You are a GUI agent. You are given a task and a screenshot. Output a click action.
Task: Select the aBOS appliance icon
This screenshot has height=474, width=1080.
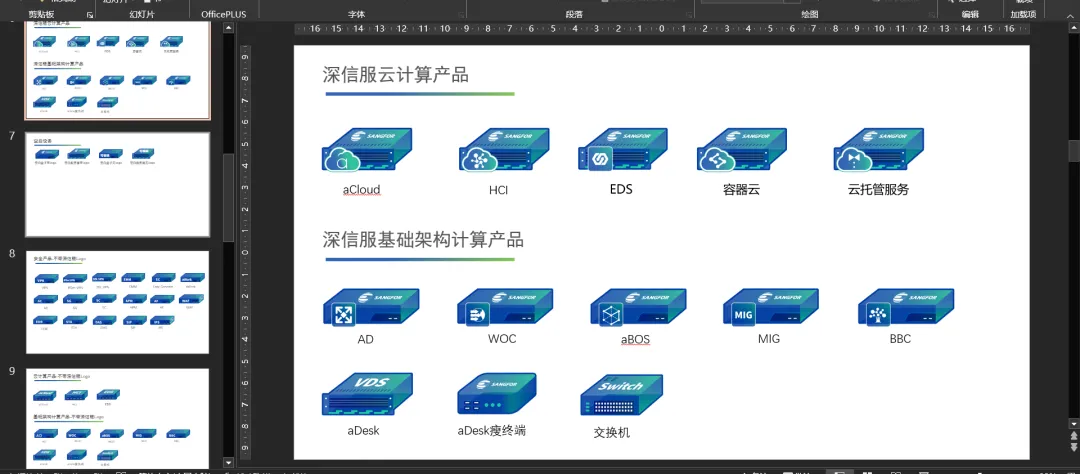(638, 307)
